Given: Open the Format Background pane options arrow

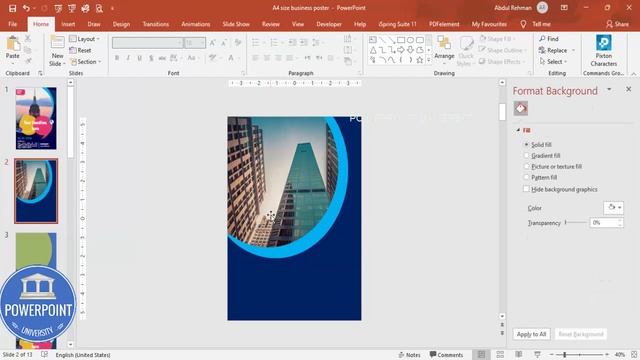Looking at the screenshot, I should coord(609,89).
